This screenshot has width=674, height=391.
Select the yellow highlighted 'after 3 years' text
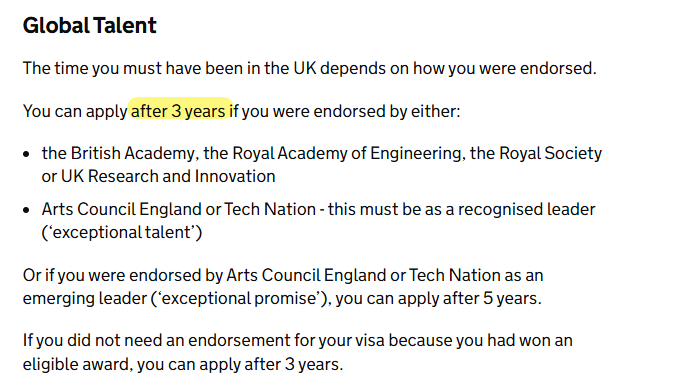pyautogui.click(x=181, y=111)
